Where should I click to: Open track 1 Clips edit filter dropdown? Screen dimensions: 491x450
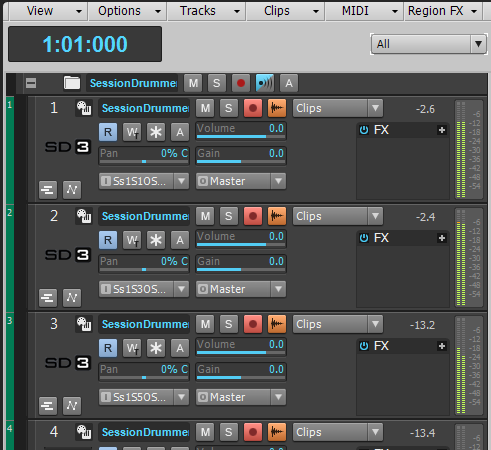338,108
